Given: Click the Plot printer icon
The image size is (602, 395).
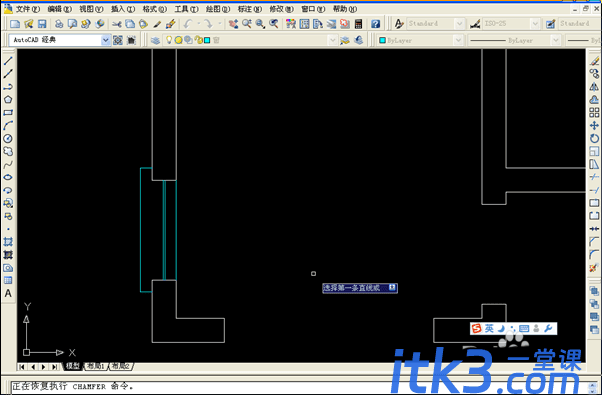Looking at the screenshot, I should tap(59, 24).
